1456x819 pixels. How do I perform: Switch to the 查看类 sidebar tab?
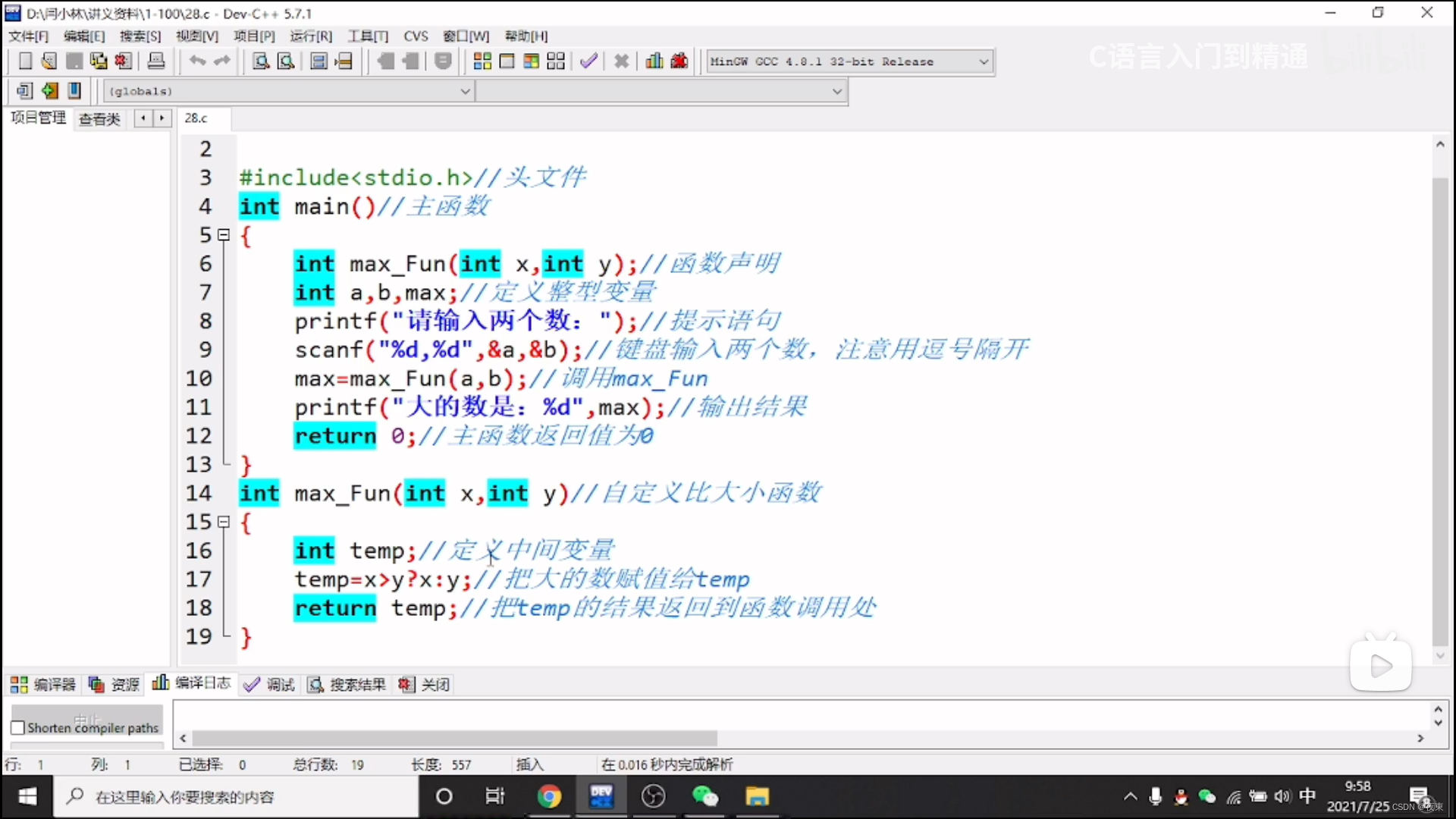pyautogui.click(x=99, y=118)
